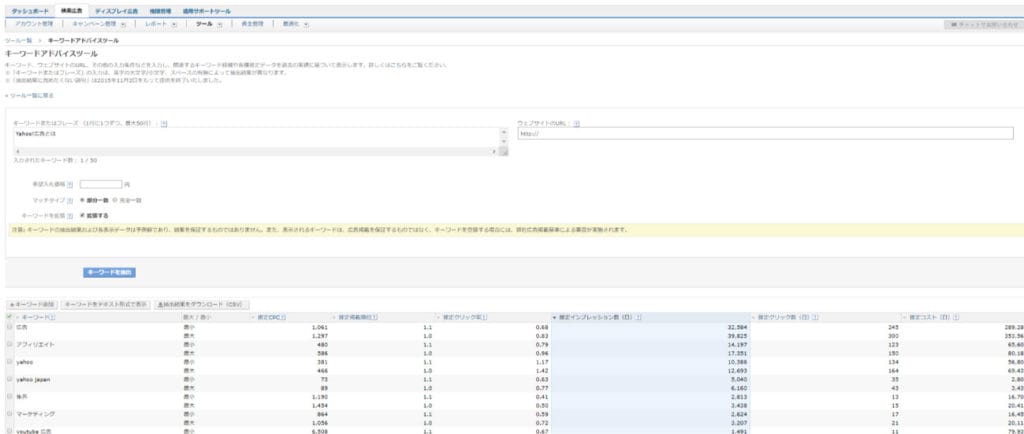
Task: Open help icon in estimated impressions header
Action: tap(638, 317)
